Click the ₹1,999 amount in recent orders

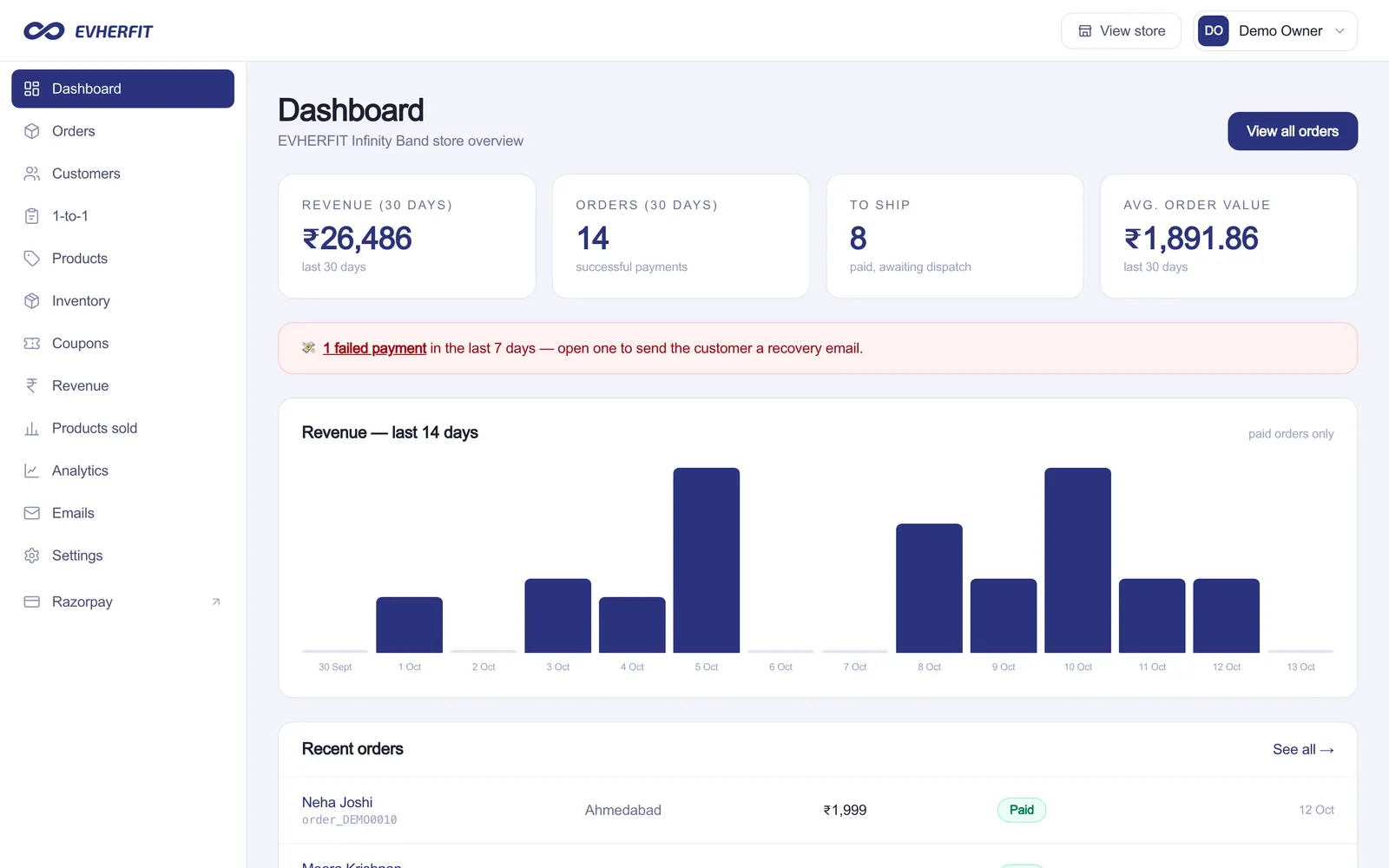(846, 811)
